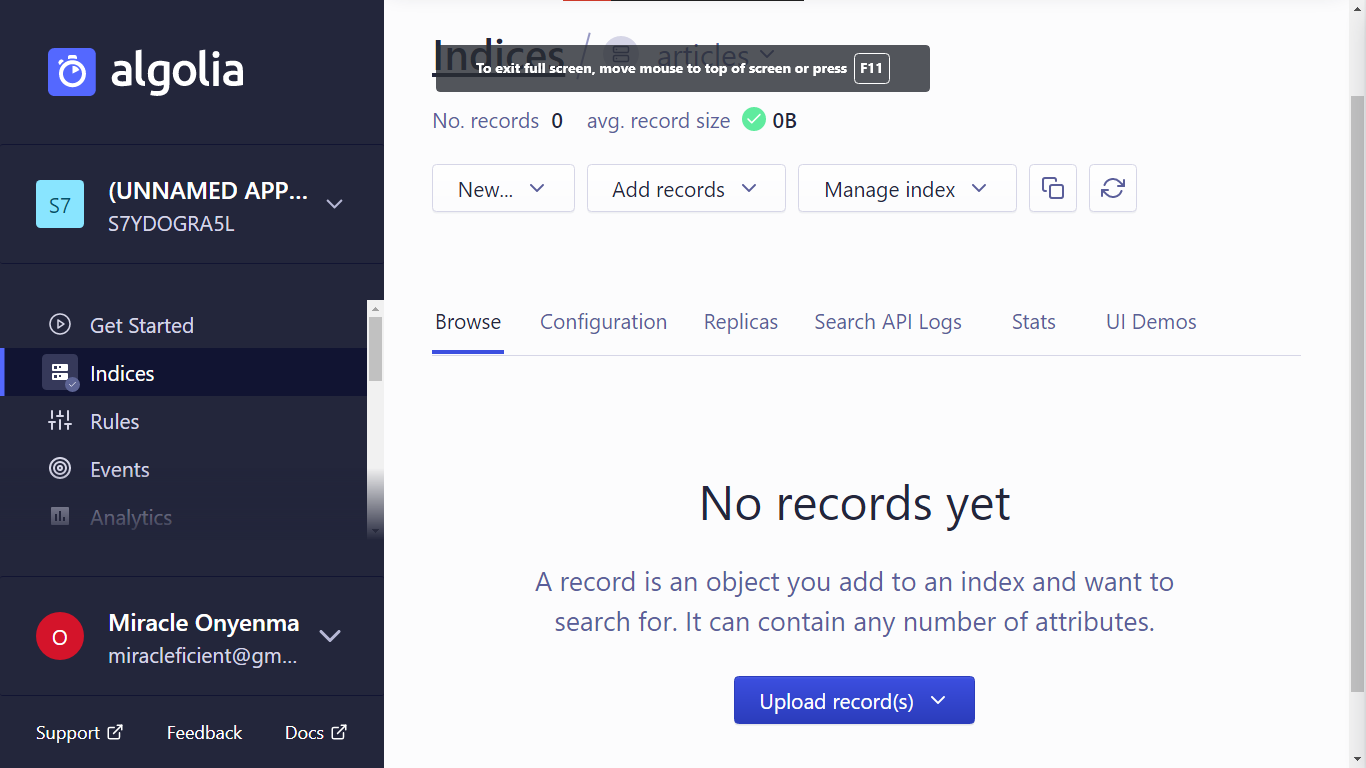
Task: Copy the articles index using duplicate icon
Action: [1052, 188]
